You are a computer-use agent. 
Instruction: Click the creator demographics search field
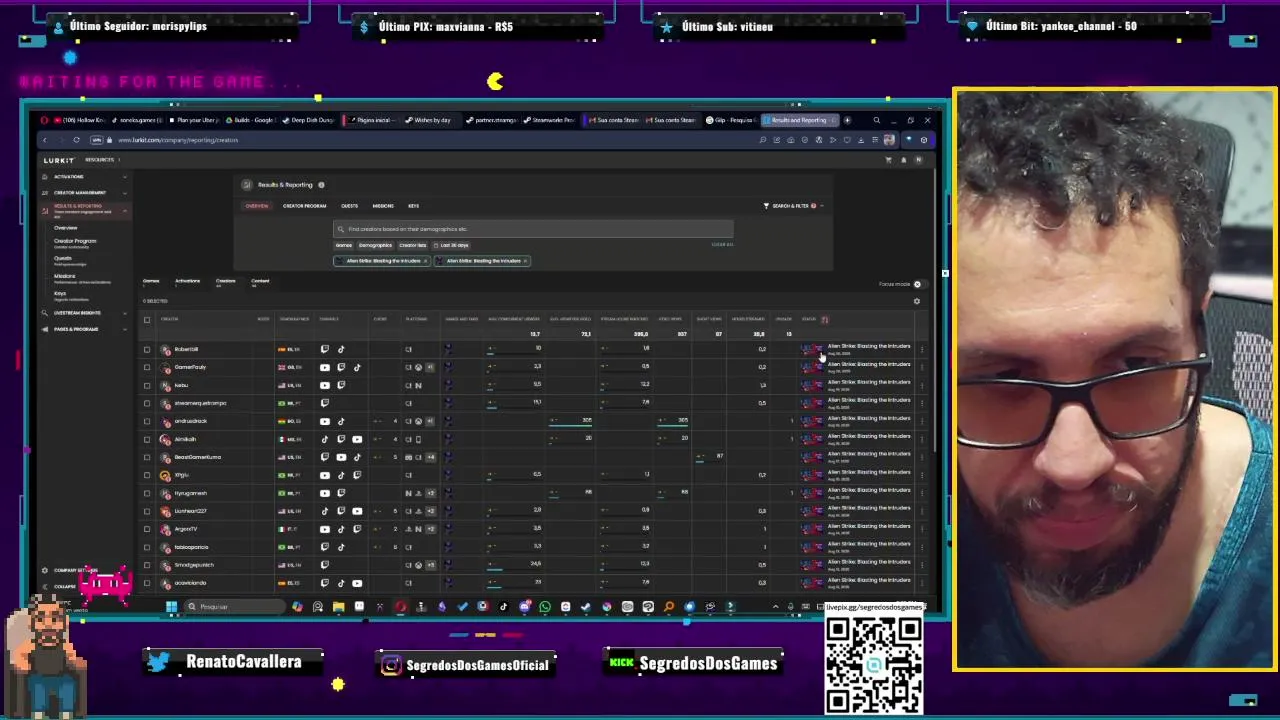[x=533, y=229]
